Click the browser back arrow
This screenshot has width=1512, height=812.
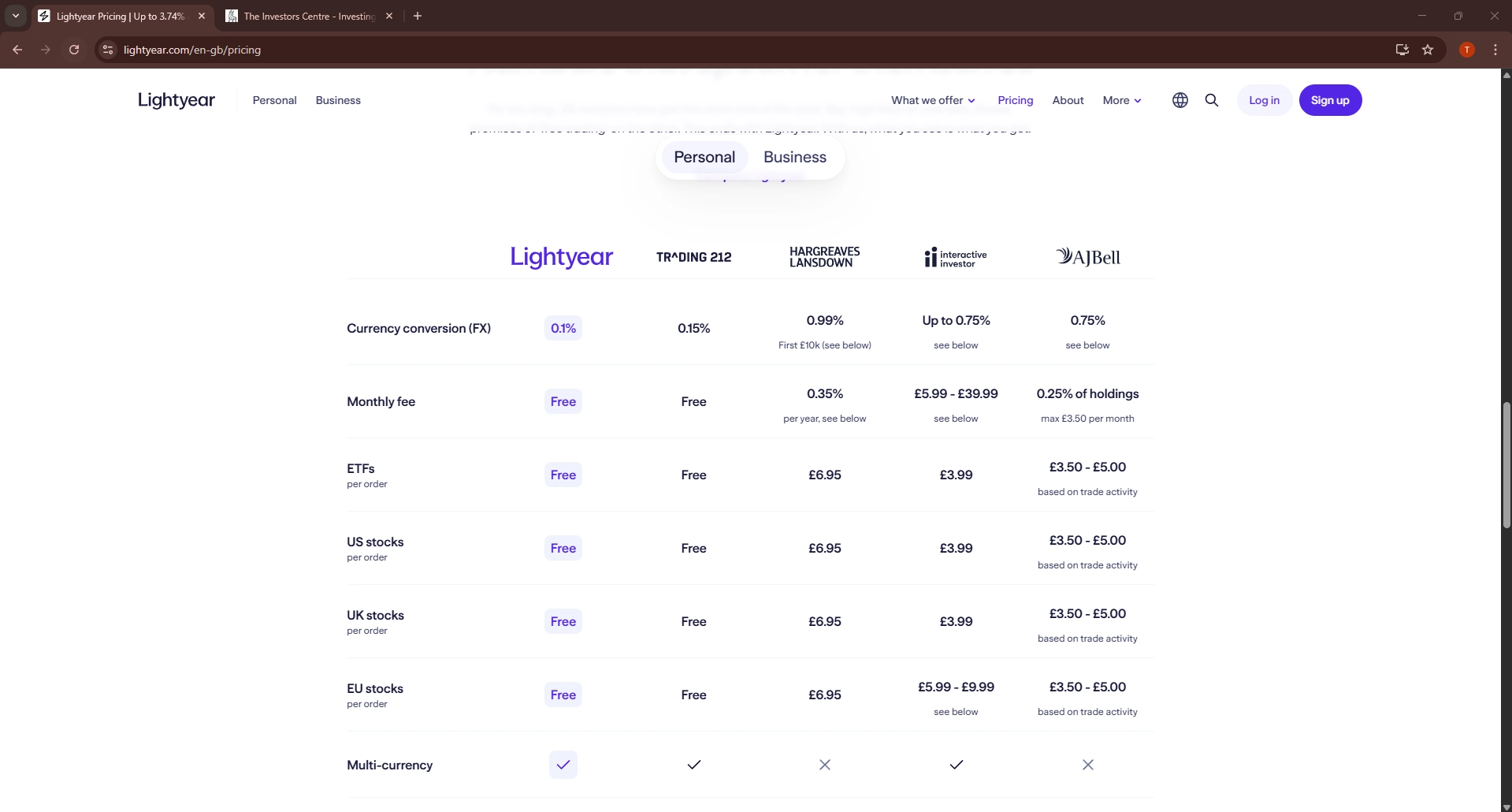[17, 50]
